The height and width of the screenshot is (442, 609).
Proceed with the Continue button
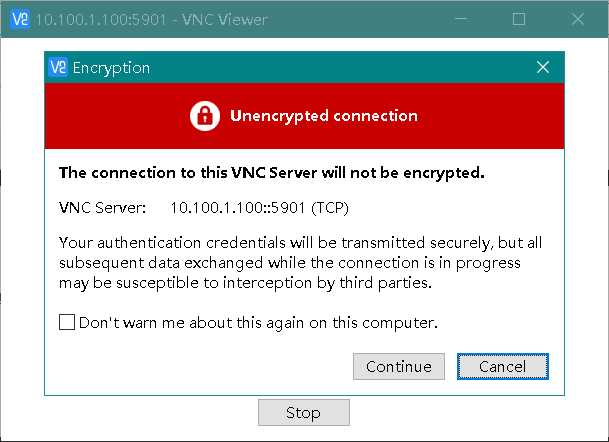point(398,366)
